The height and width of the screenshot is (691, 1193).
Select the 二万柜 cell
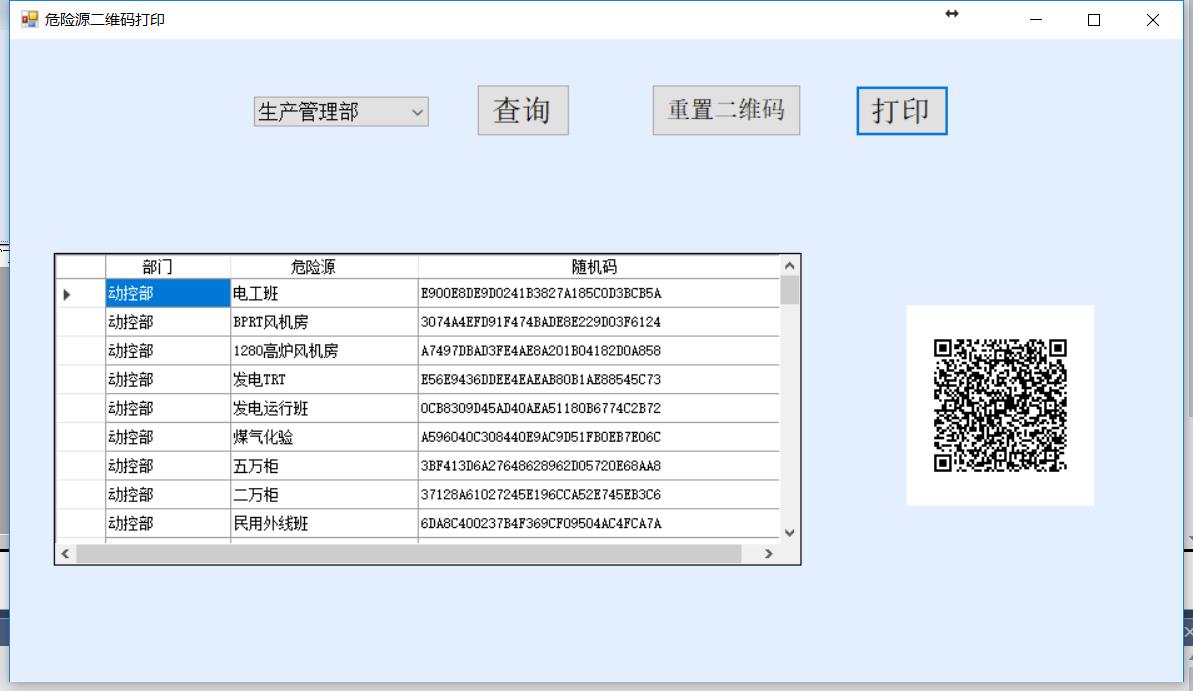click(324, 495)
